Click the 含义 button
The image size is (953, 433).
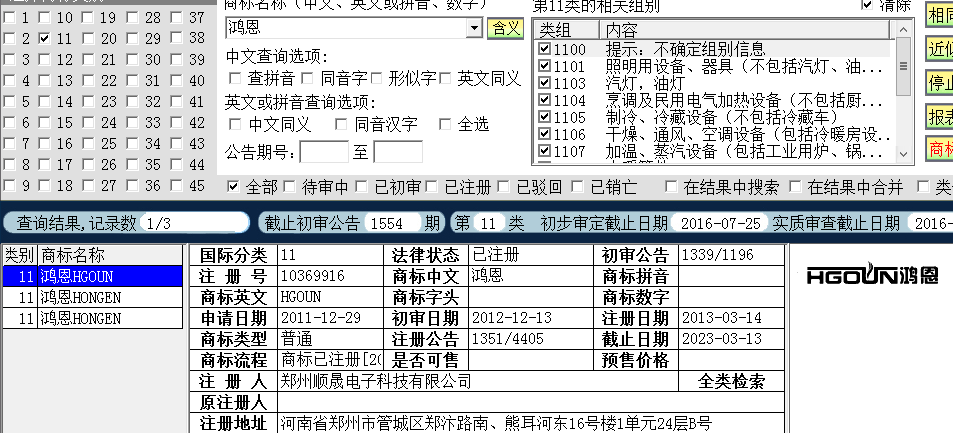point(506,28)
